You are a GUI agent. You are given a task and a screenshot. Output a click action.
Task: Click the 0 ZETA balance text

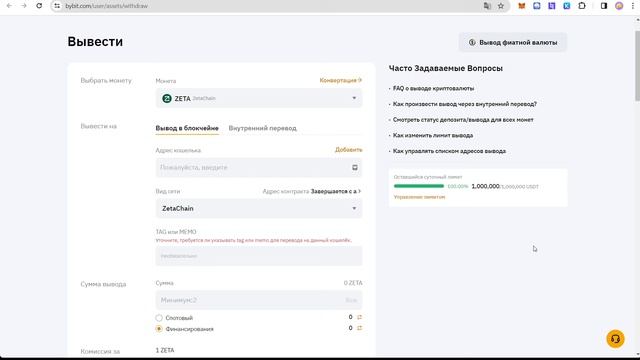tap(353, 283)
